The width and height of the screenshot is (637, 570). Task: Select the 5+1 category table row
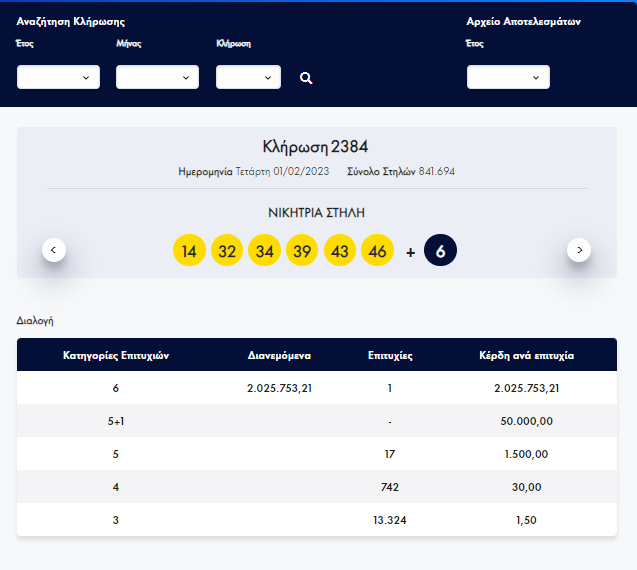(316, 422)
